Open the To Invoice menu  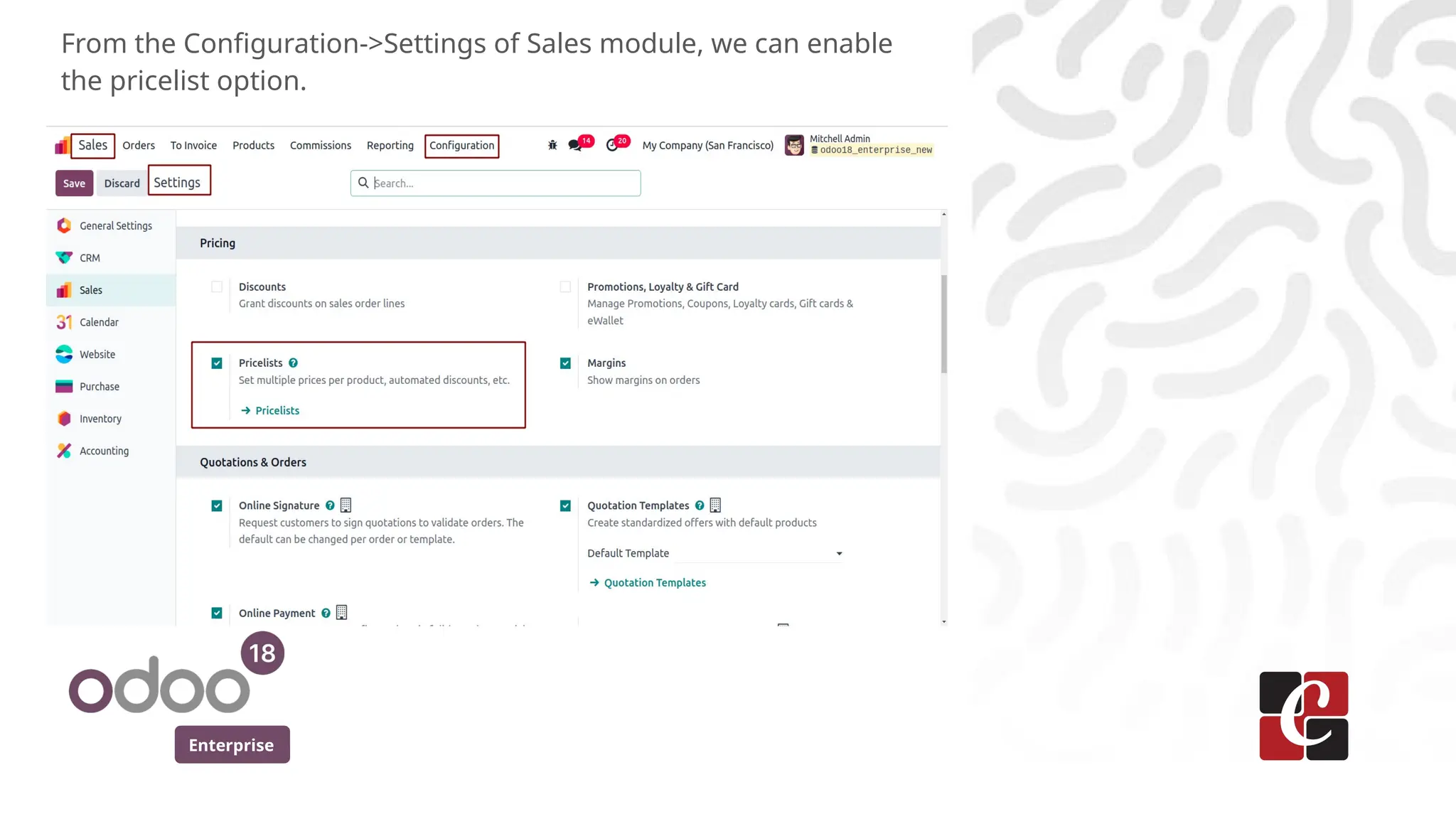point(193,145)
